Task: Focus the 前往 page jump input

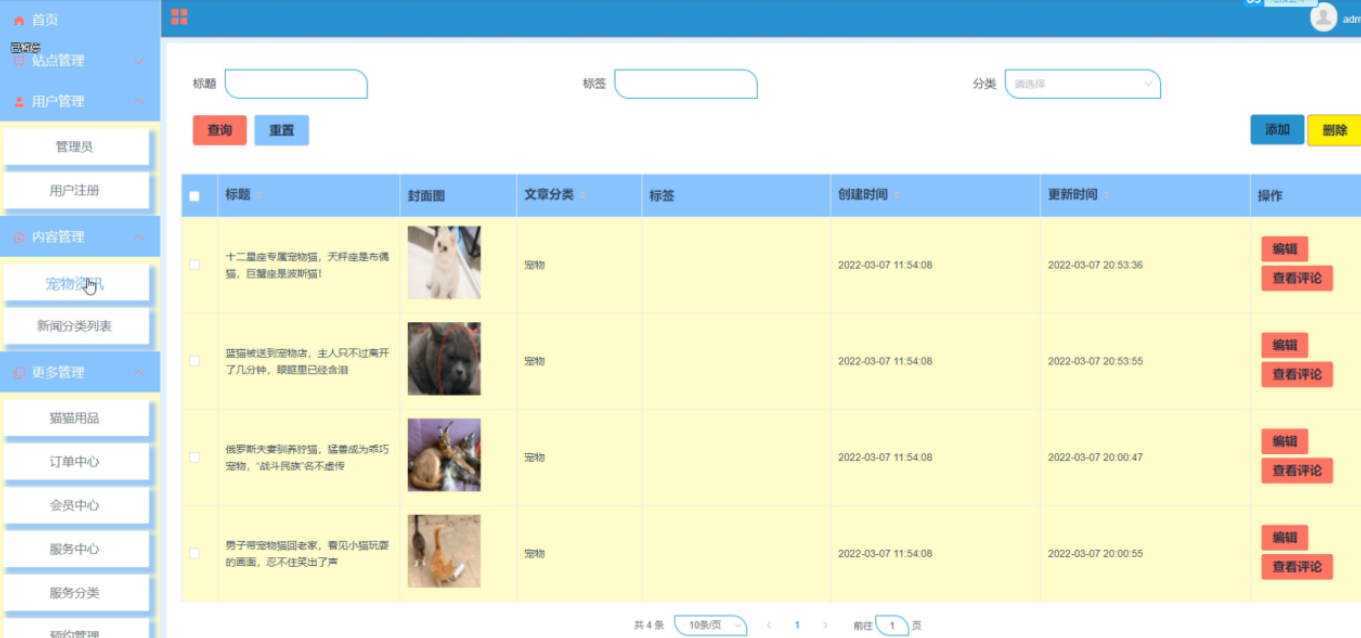Action: (x=892, y=625)
